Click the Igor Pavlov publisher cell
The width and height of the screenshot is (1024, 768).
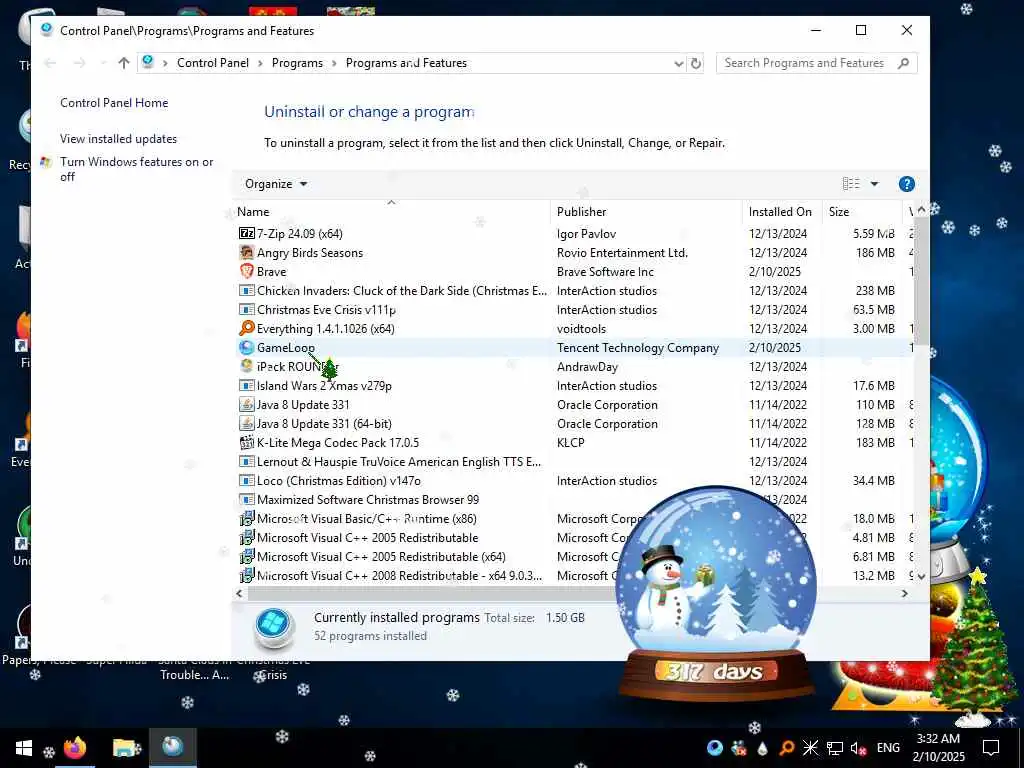pyautogui.click(x=586, y=233)
